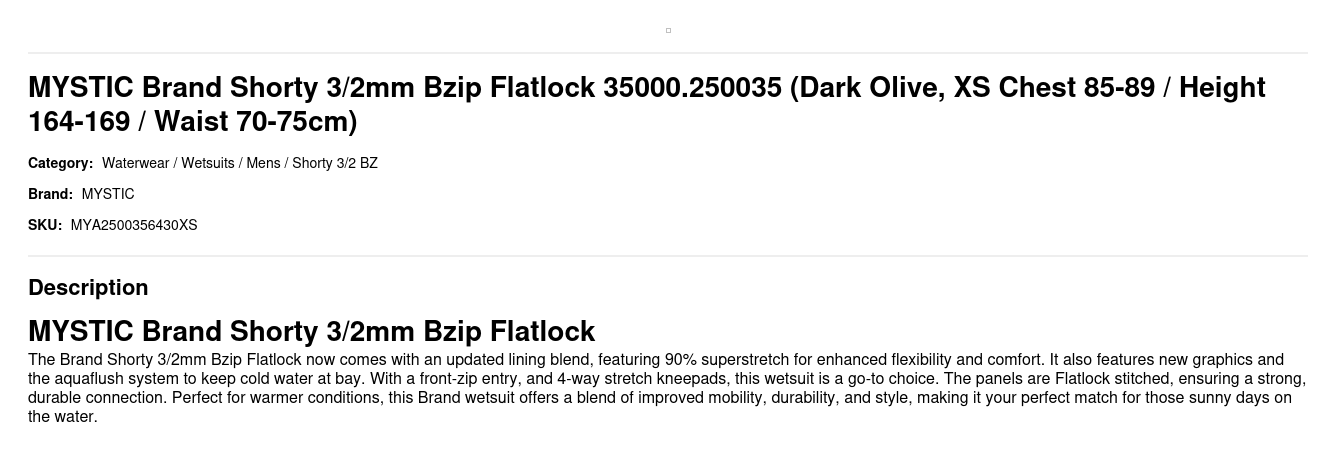Open the MYSTIC brand value

108,194
